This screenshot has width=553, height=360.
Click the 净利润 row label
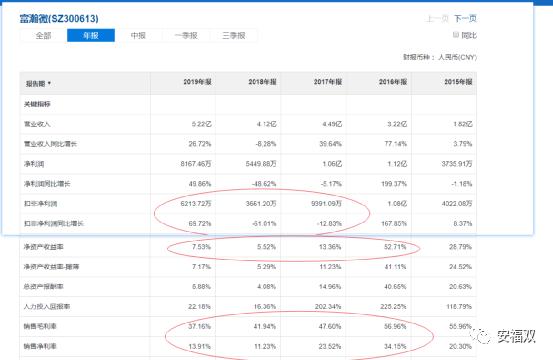click(x=34, y=164)
